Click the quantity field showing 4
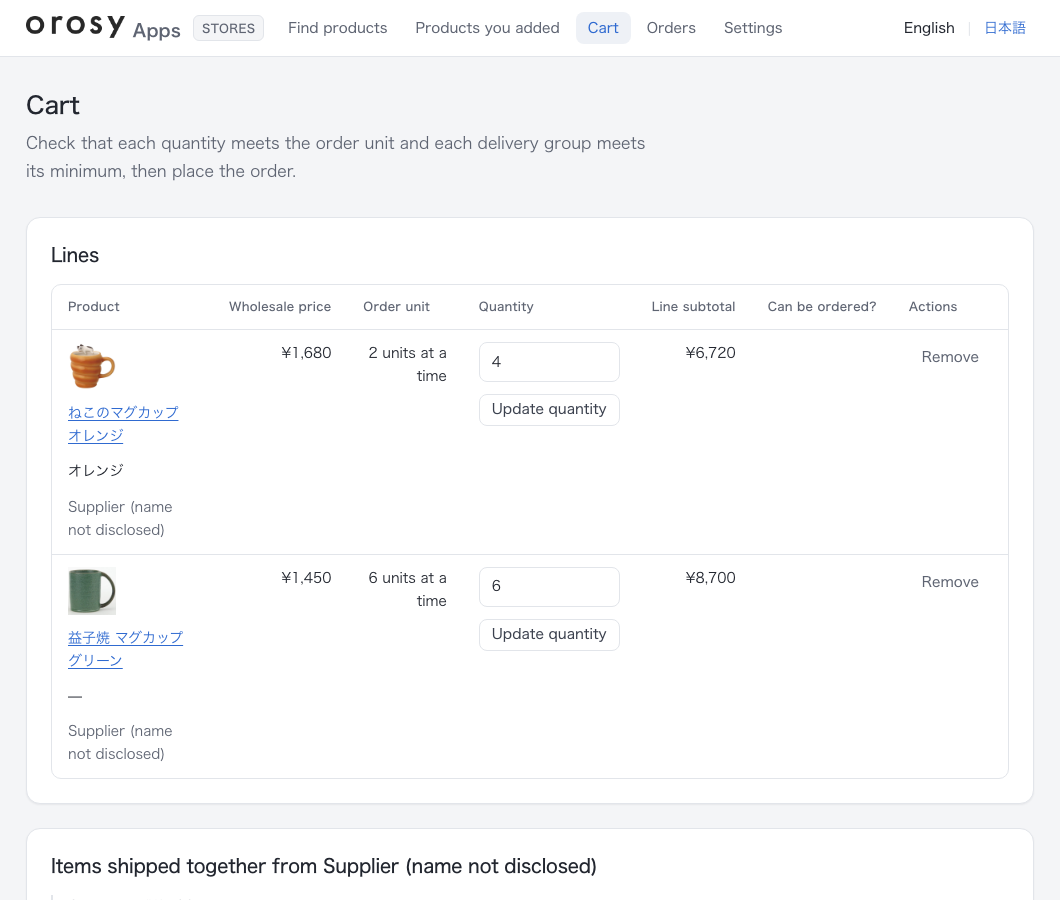Viewport: 1060px width, 900px height. pyautogui.click(x=549, y=362)
